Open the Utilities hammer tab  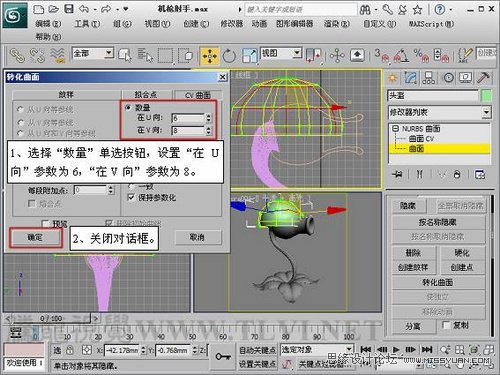tap(483, 78)
